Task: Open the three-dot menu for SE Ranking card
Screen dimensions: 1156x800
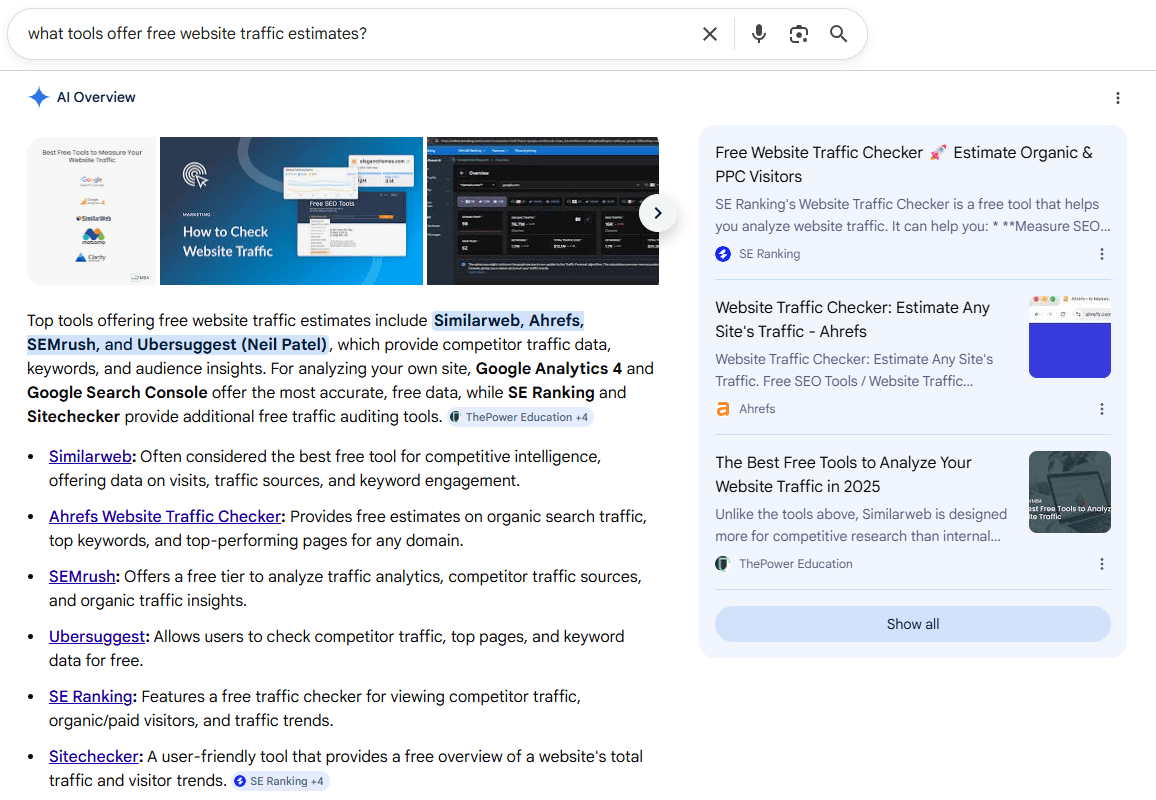Action: click(1101, 254)
